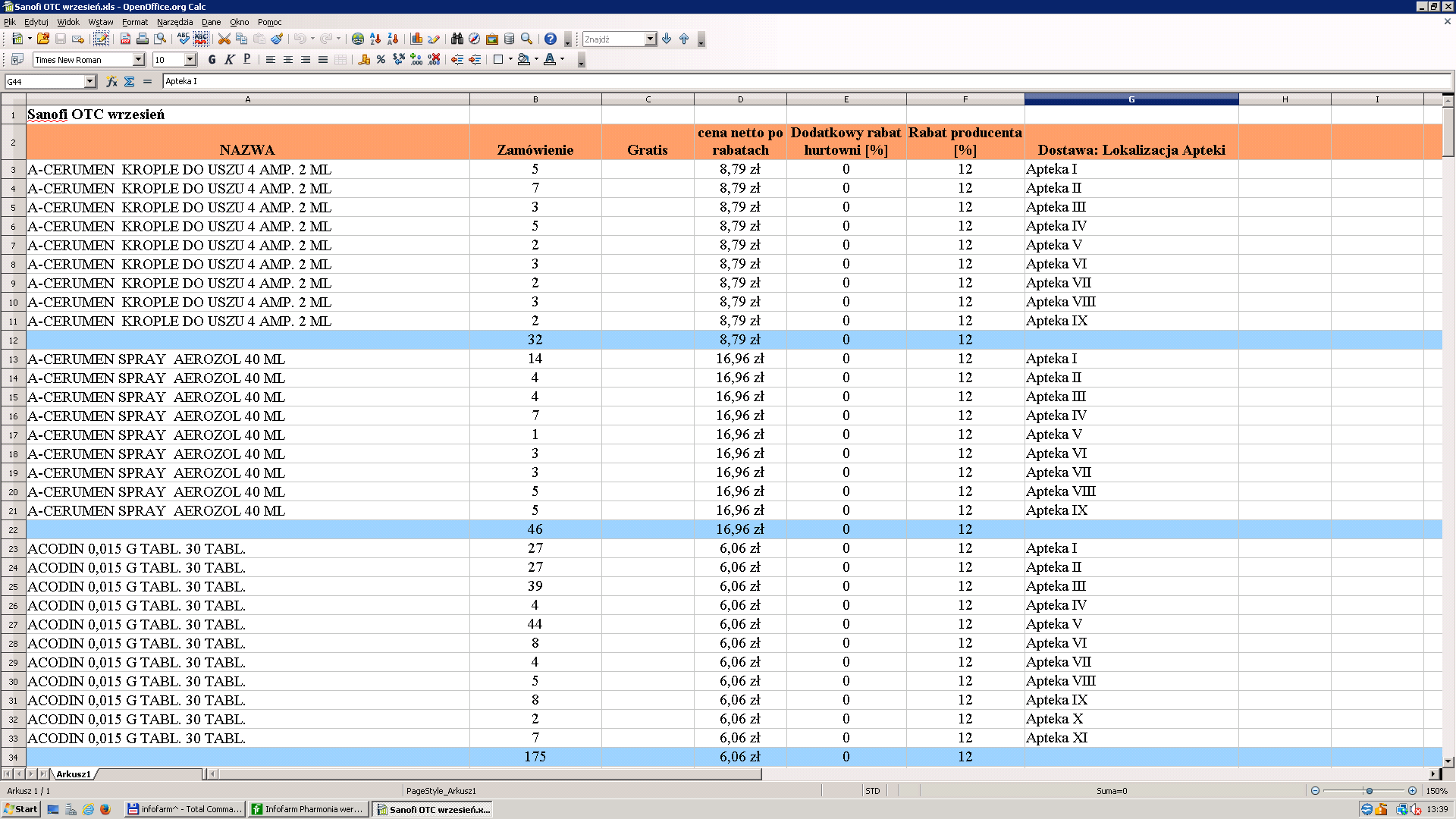Open the Format menu
The height and width of the screenshot is (819, 1456).
(x=134, y=22)
